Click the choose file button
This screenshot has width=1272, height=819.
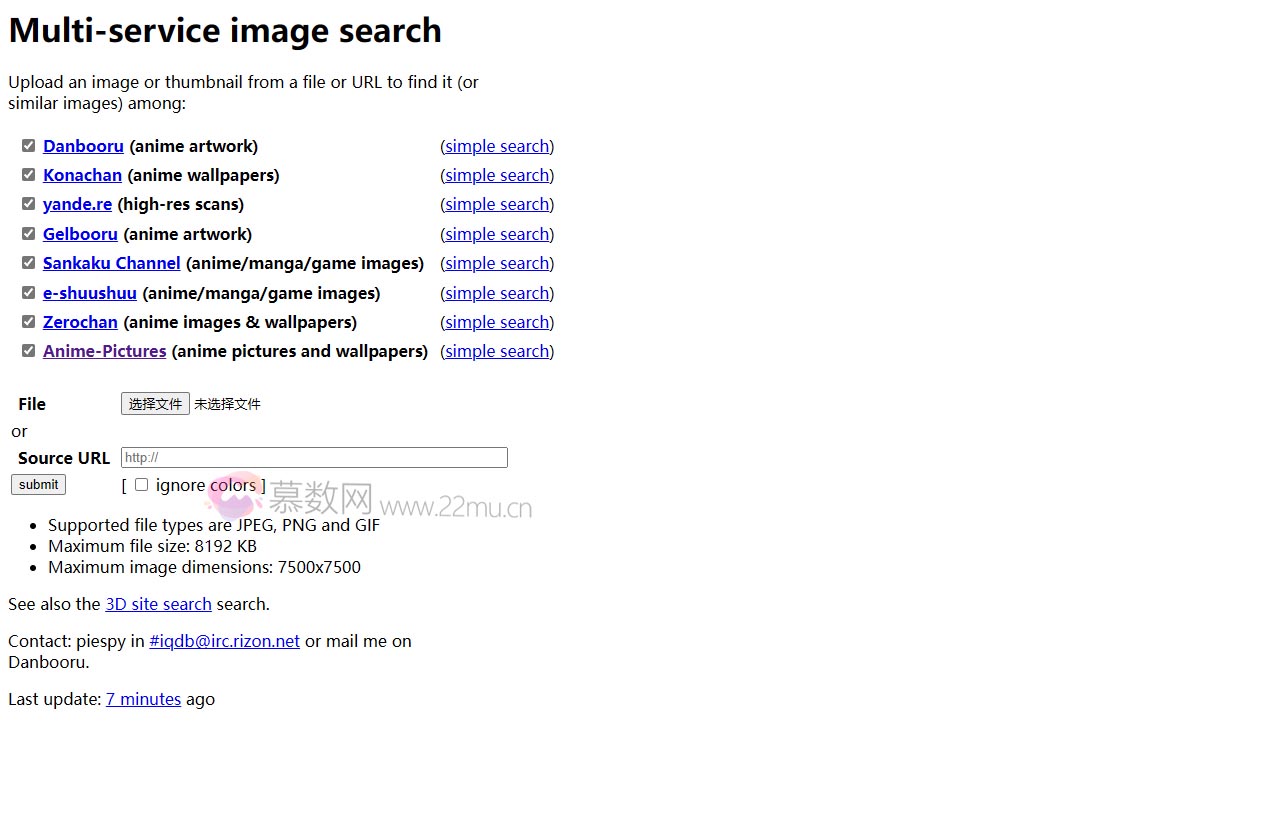(x=155, y=404)
